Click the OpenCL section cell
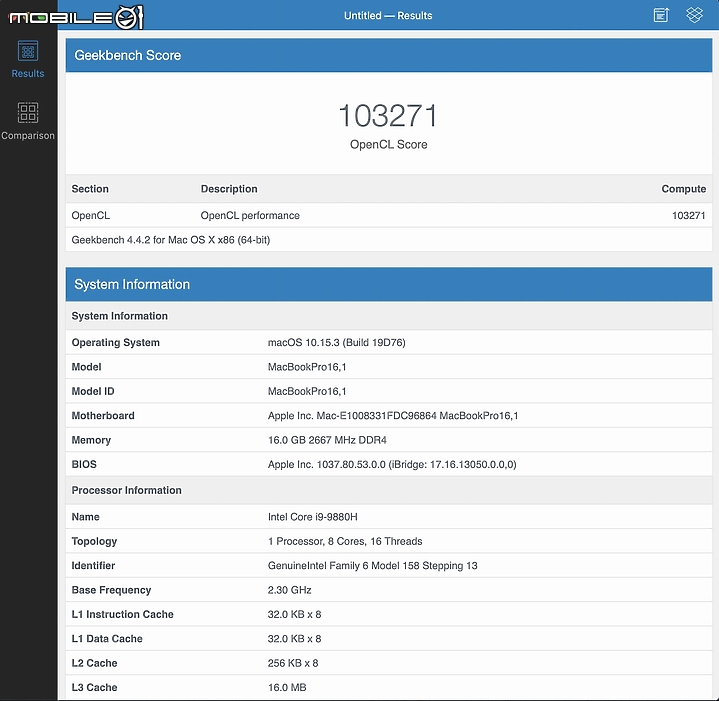The width and height of the screenshot is (719, 701). coord(91,215)
